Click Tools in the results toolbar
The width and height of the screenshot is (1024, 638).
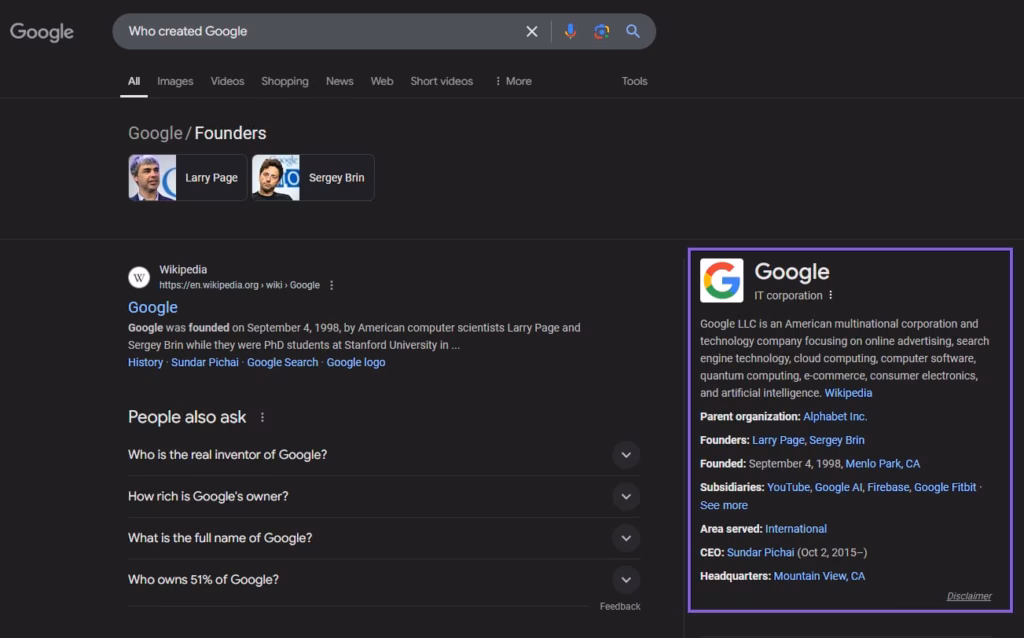pos(634,81)
